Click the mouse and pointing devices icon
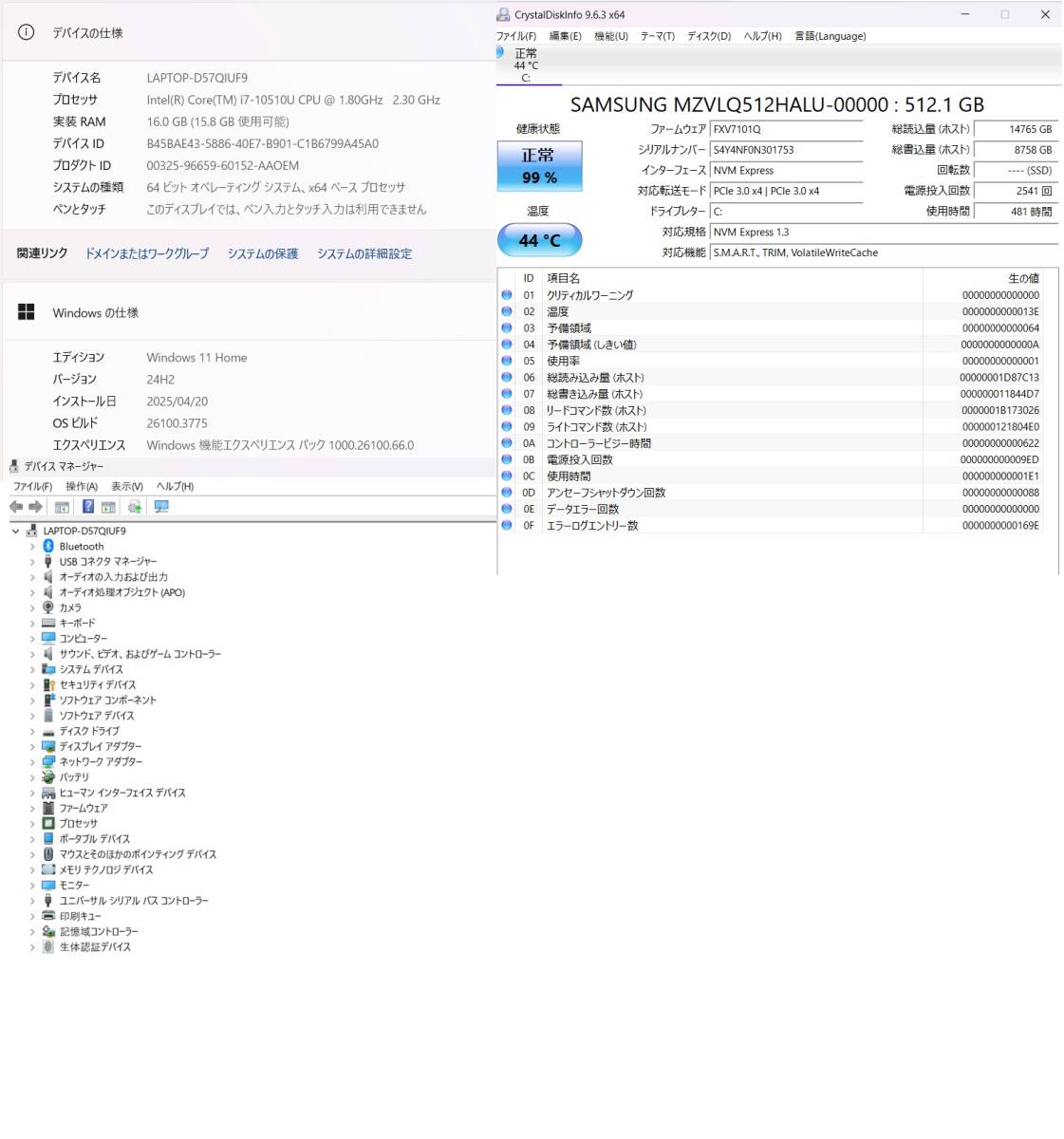Image resolution: width=1064 pixels, height=1139 pixels. 48,854
